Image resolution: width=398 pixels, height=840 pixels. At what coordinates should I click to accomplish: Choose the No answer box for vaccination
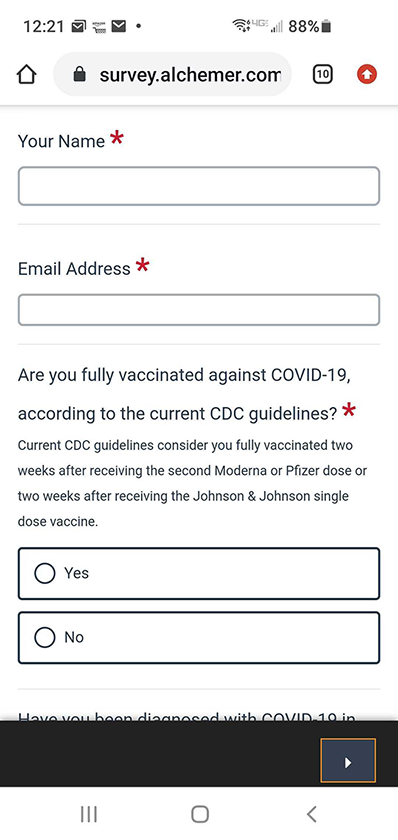[x=199, y=638]
